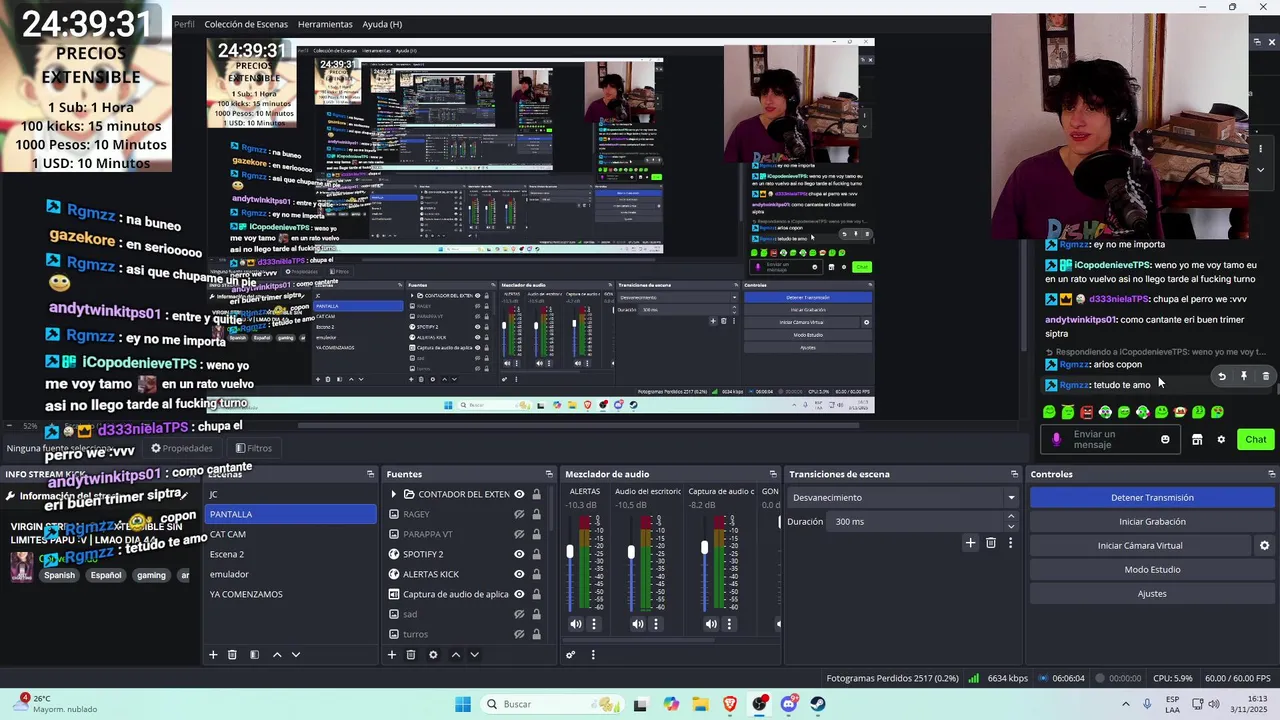The height and width of the screenshot is (720, 1280).
Task: Remove scene transition trash icon
Action: [991, 543]
